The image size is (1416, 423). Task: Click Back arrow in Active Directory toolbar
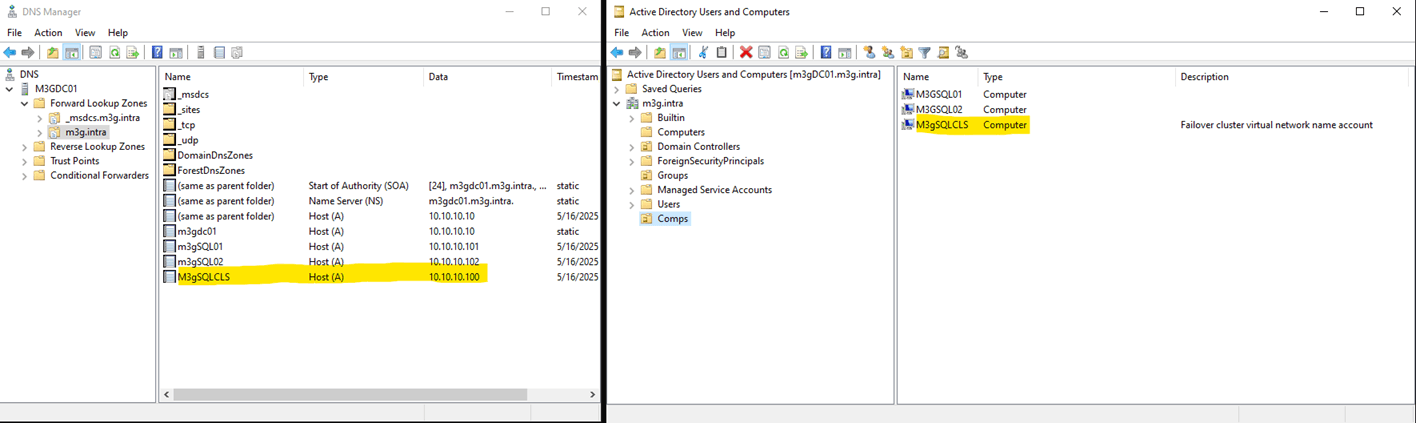click(x=617, y=52)
